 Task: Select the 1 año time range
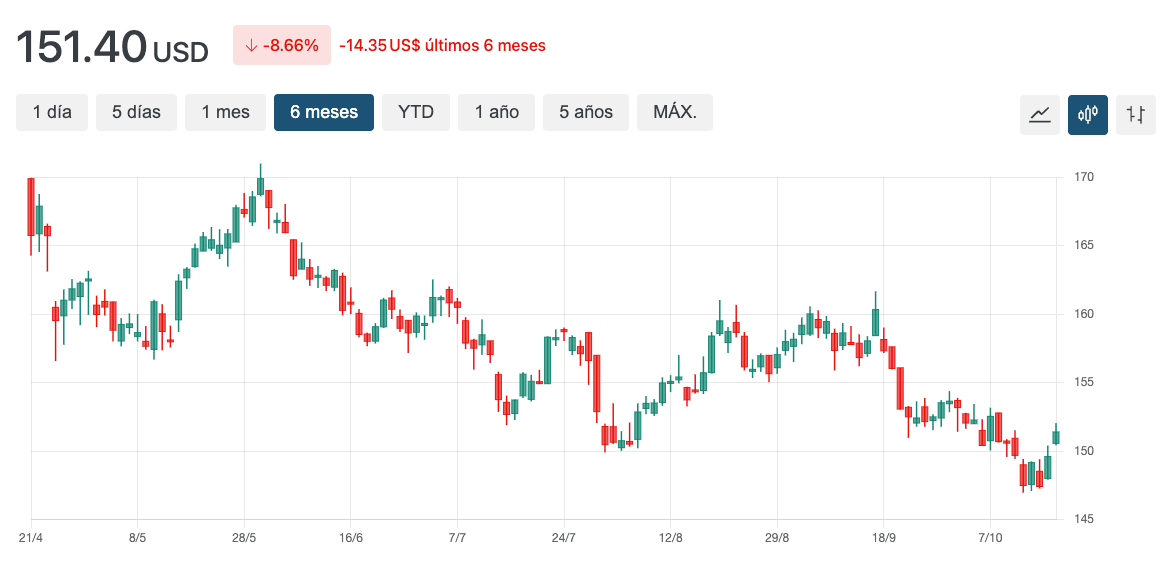(x=496, y=113)
